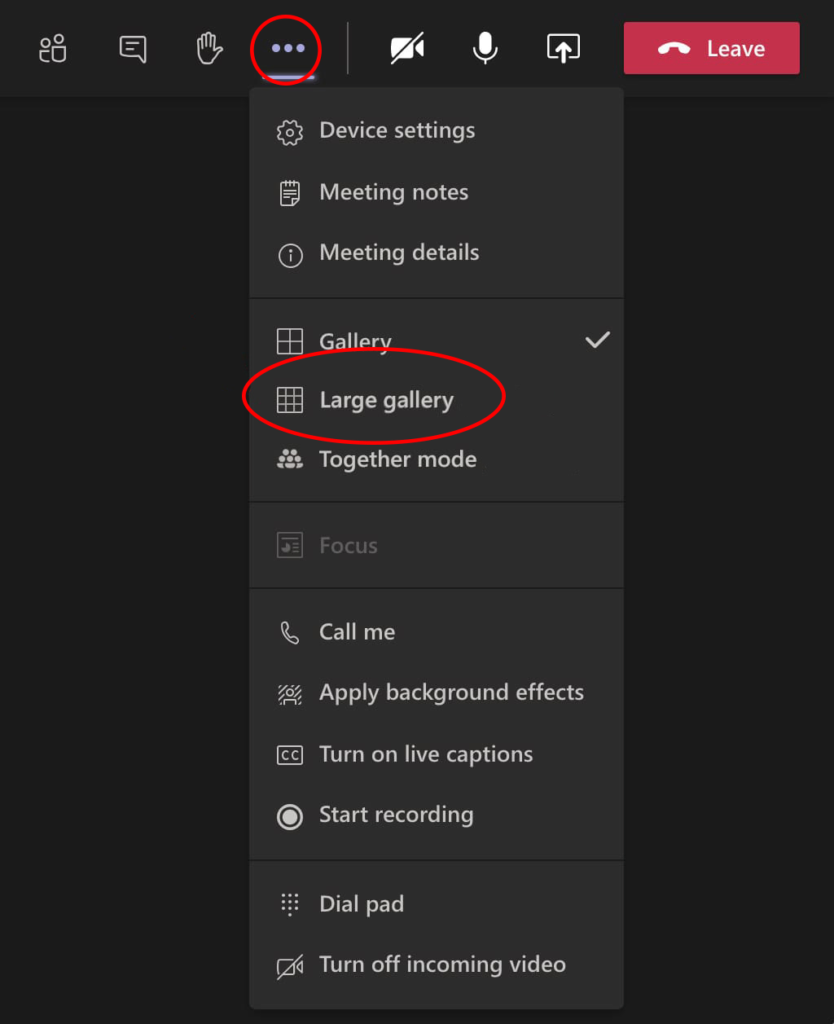
Task: Start recording the meeting
Action: coord(395,815)
